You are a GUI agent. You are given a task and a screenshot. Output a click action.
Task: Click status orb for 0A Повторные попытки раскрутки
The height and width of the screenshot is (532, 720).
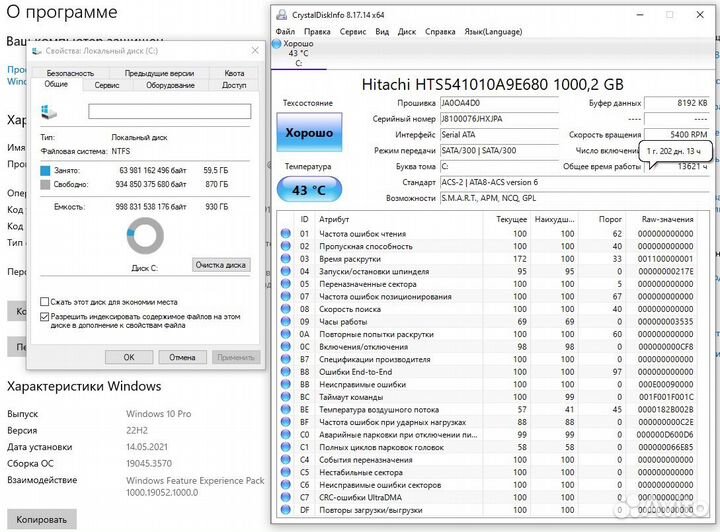click(286, 334)
